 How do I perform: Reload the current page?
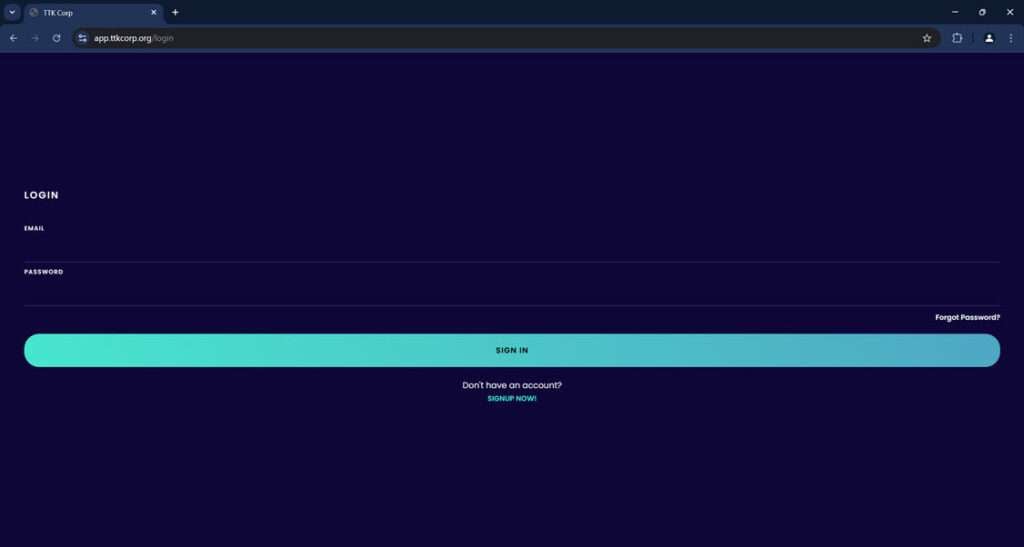click(x=57, y=39)
